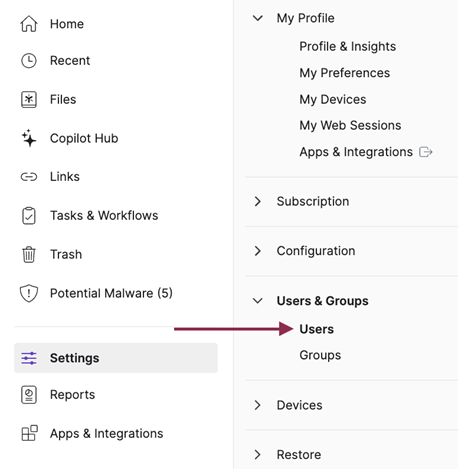The image size is (458, 470).
Task: Click the Copilot Hub sparkle icon
Action: [29, 138]
